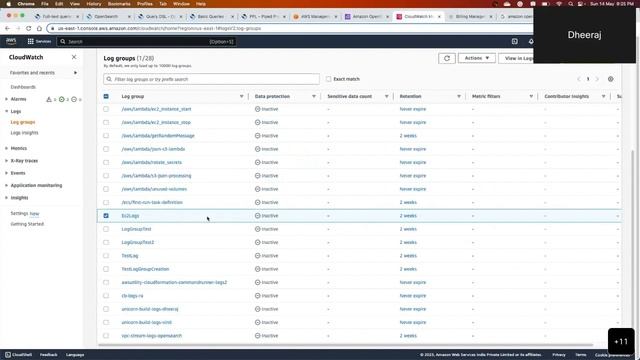The width and height of the screenshot is (640, 360).
Task: Open the Chrome Profiles menu
Action: point(144,4)
